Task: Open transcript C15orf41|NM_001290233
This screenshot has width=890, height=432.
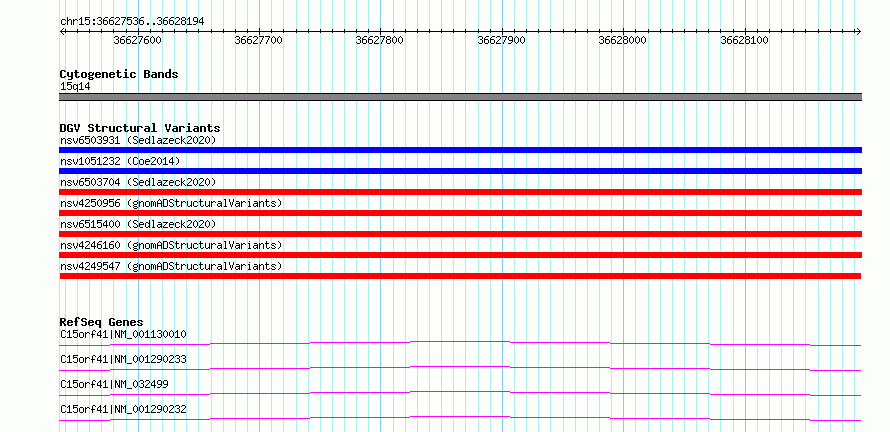Action: click(x=123, y=359)
